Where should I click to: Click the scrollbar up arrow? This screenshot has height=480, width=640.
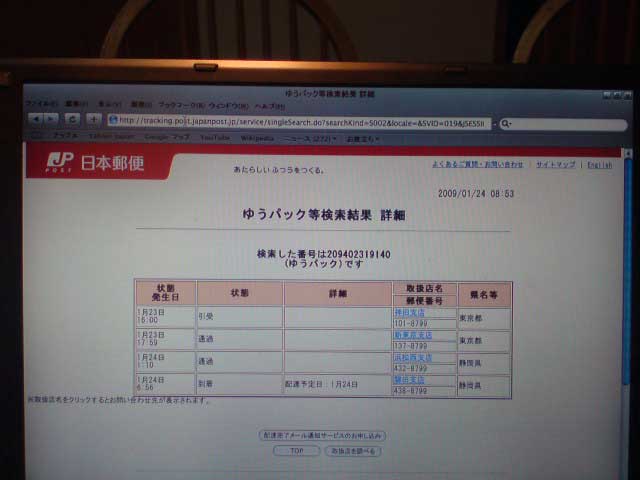628,153
